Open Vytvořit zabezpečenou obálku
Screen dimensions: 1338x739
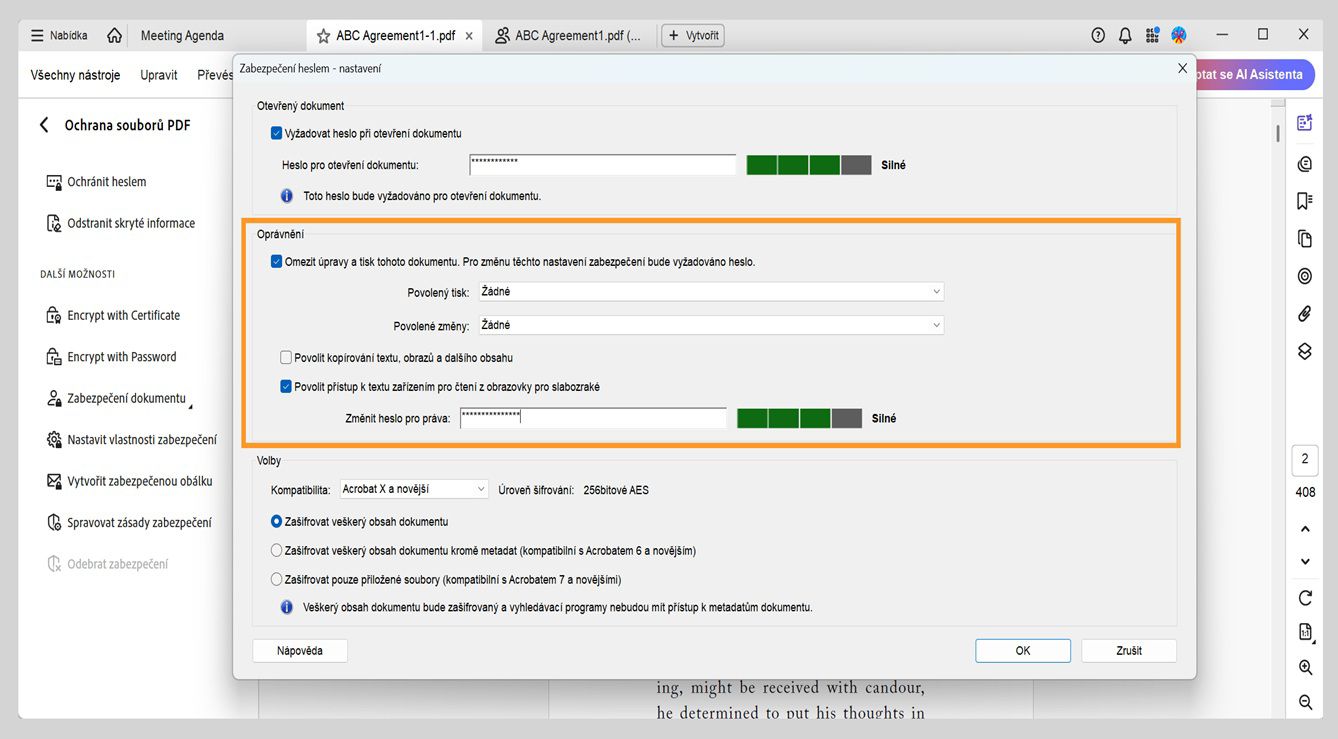point(129,481)
